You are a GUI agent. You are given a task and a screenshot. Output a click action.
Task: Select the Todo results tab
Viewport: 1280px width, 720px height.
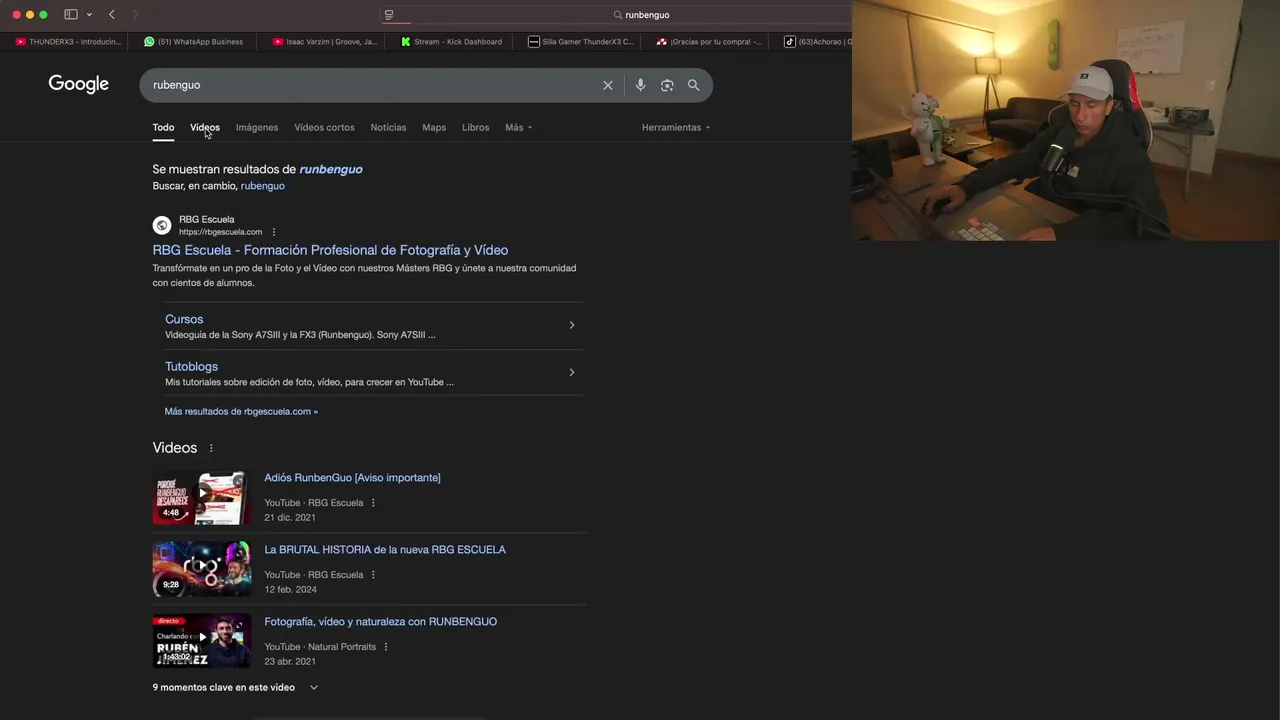tap(163, 128)
